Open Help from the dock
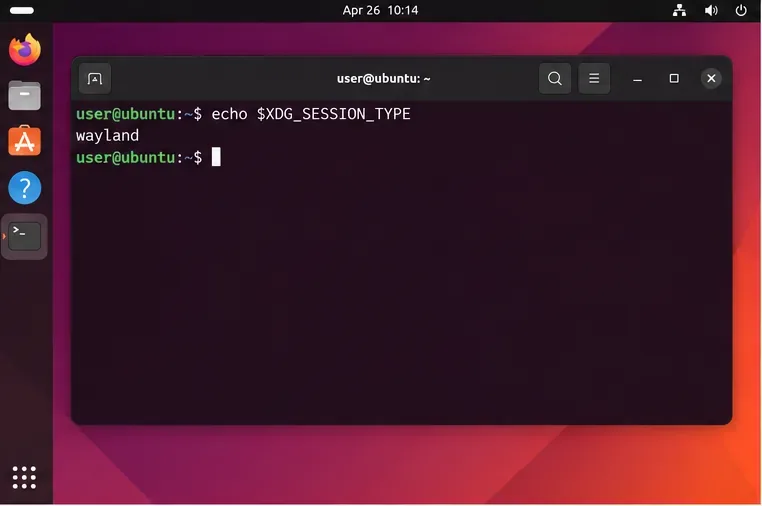This screenshot has height=506, width=762. (x=24, y=188)
